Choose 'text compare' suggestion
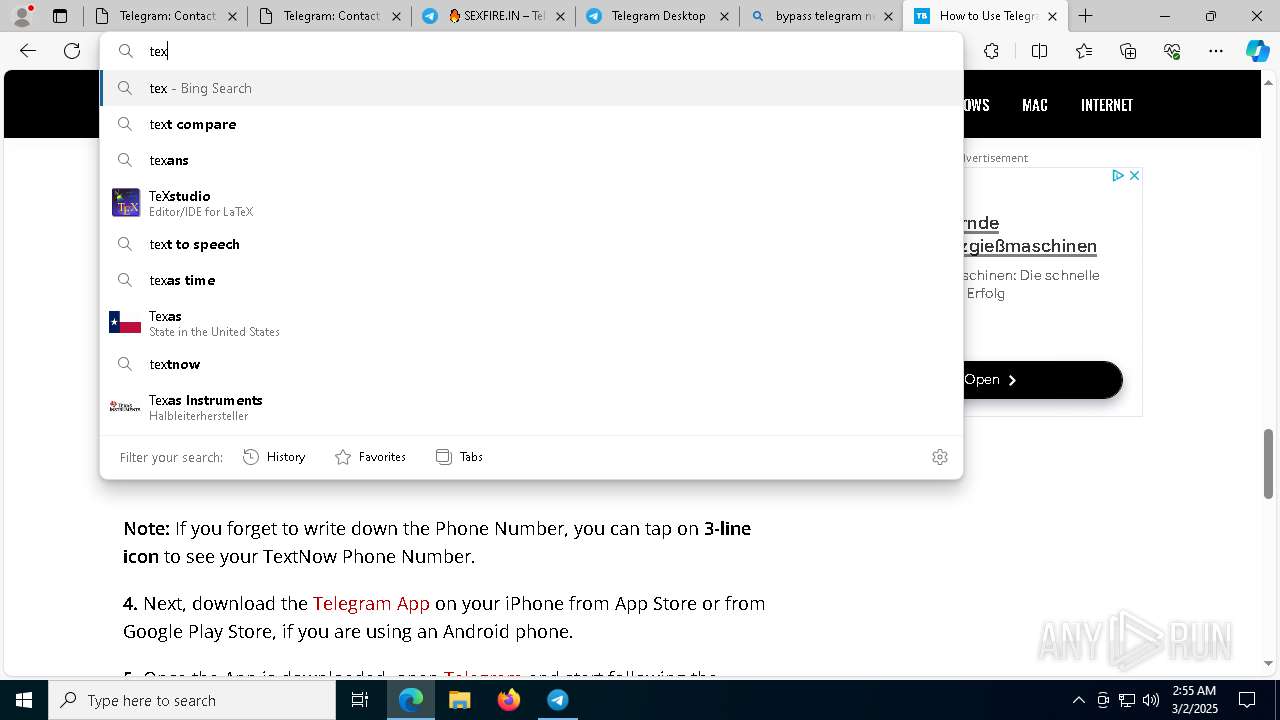This screenshot has height=720, width=1280. tap(531, 124)
